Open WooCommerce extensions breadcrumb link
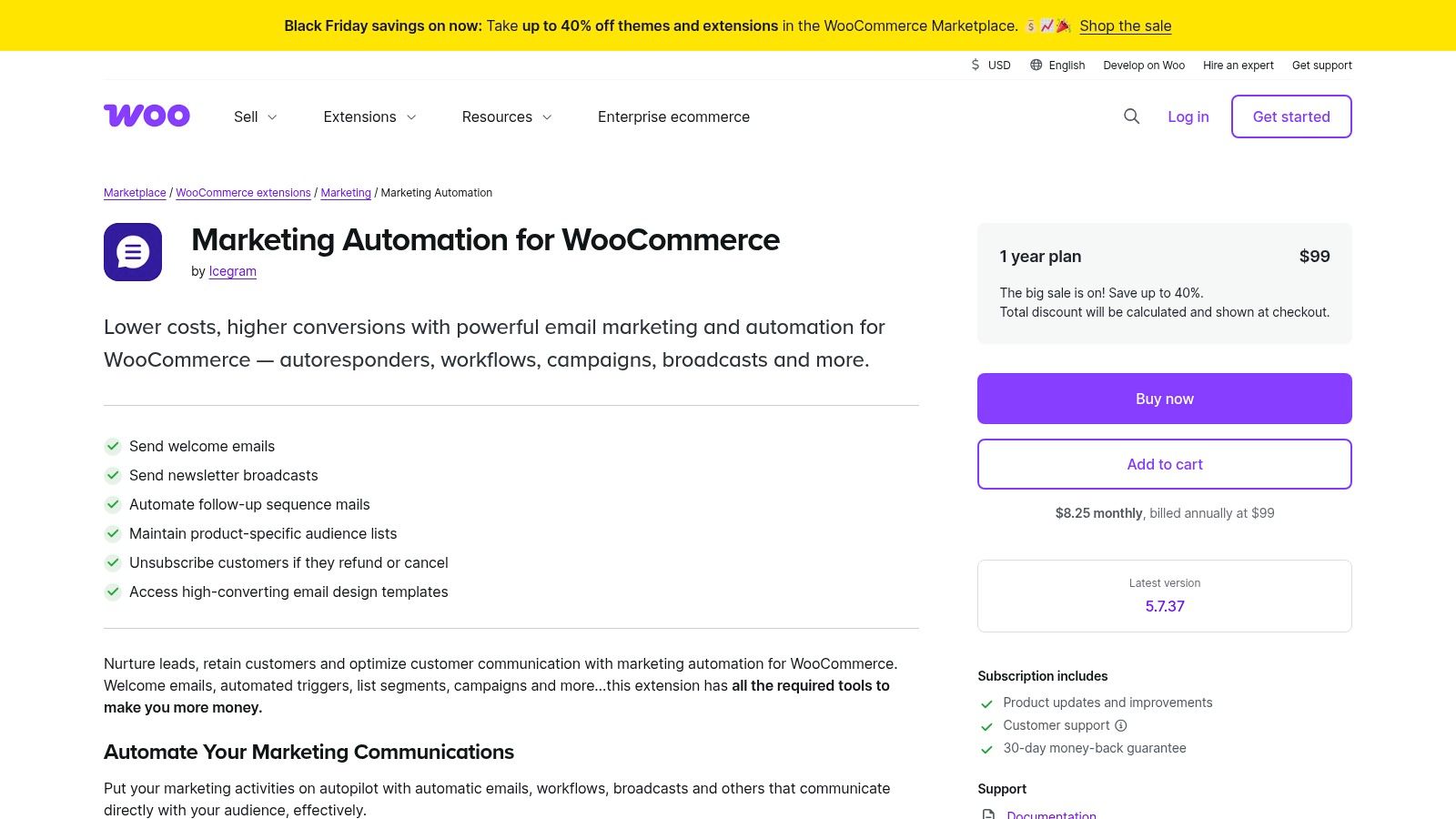This screenshot has height=819, width=1456. (243, 193)
